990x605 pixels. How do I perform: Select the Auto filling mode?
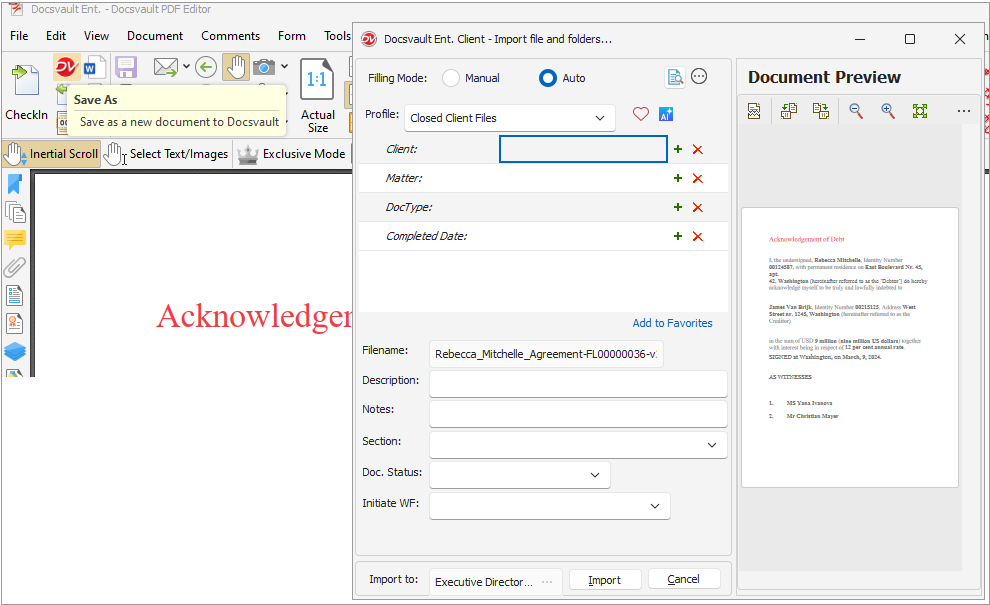(547, 78)
